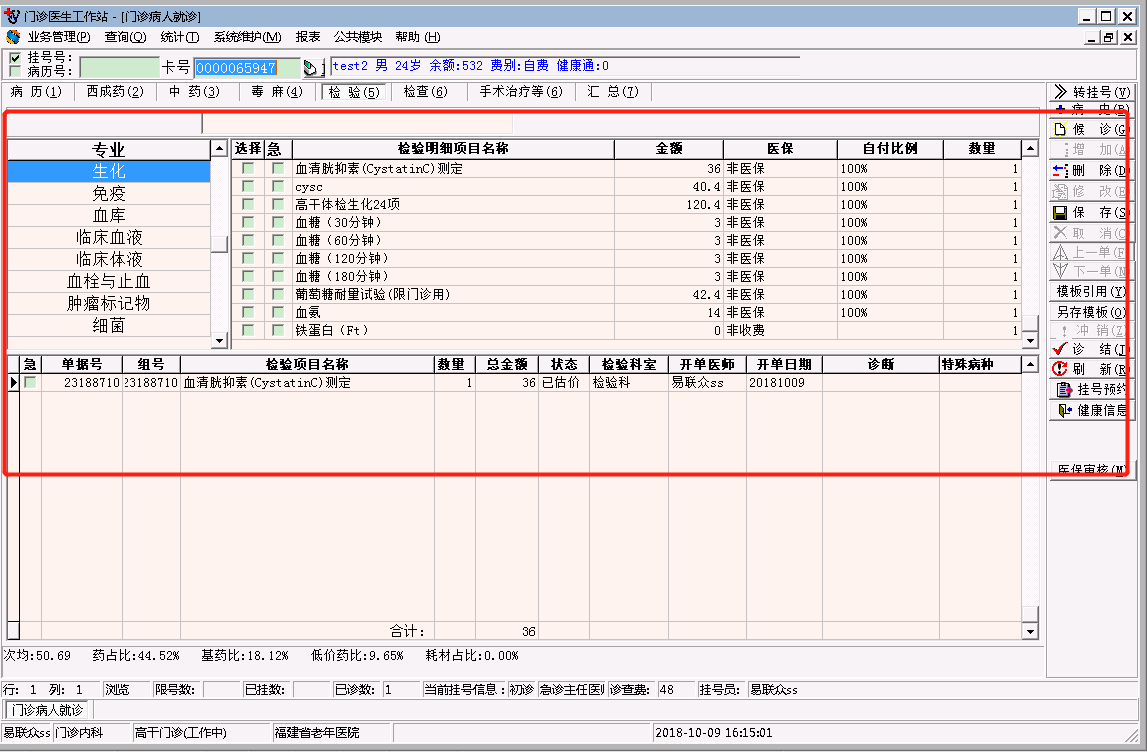Open the 统计(T) menu

click(179, 37)
